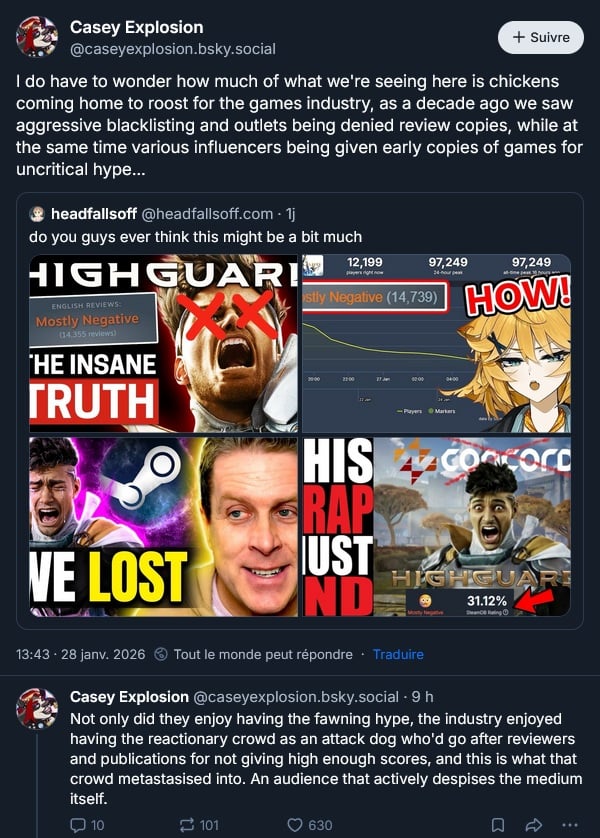This screenshot has width=600, height=838.
Task: Open Casey Explosion's avatar on the main post
Action: 37,37
